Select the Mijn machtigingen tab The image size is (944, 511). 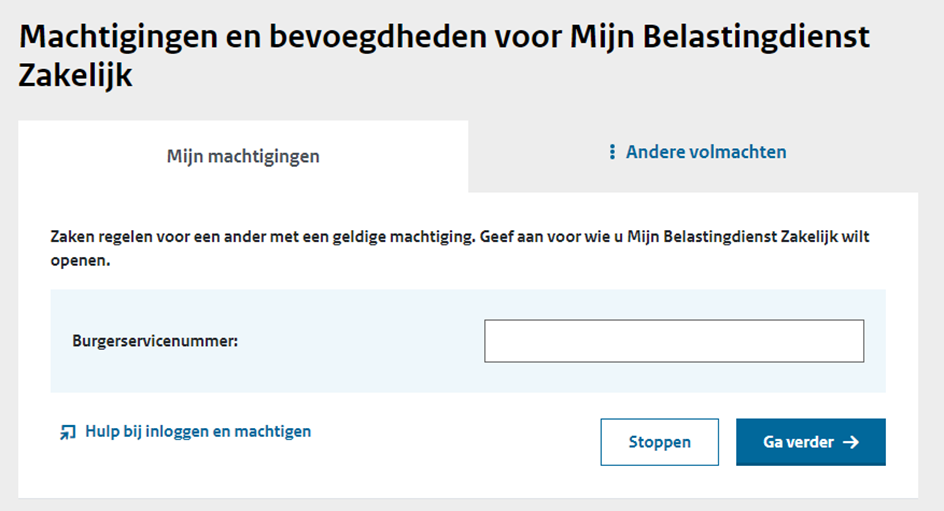tap(243, 156)
